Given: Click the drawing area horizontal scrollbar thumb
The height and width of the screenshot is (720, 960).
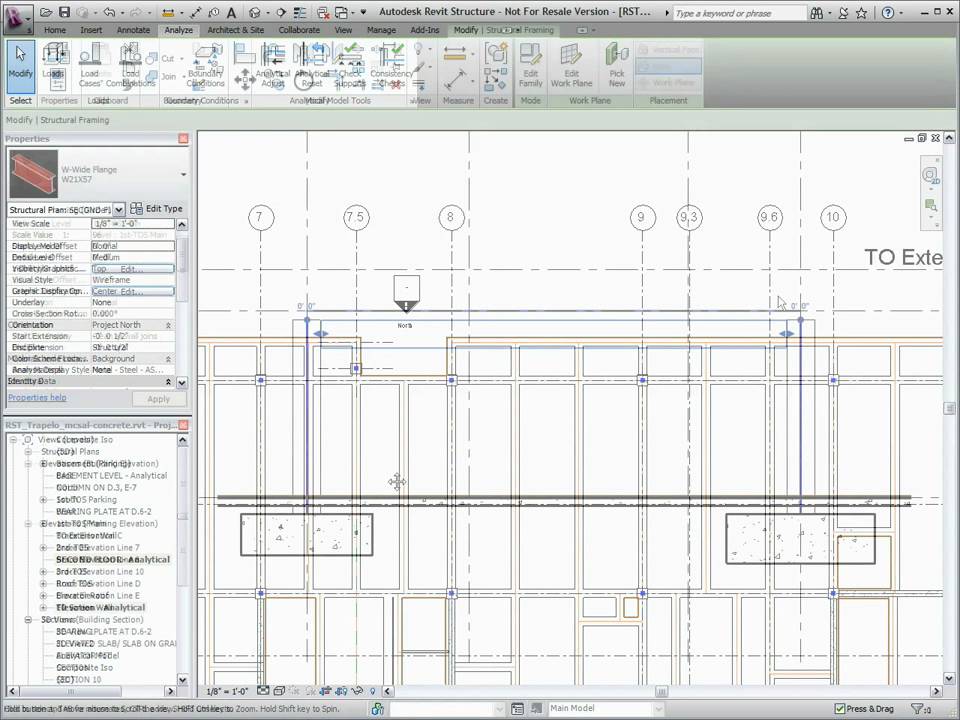Looking at the screenshot, I should pyautogui.click(x=661, y=691).
